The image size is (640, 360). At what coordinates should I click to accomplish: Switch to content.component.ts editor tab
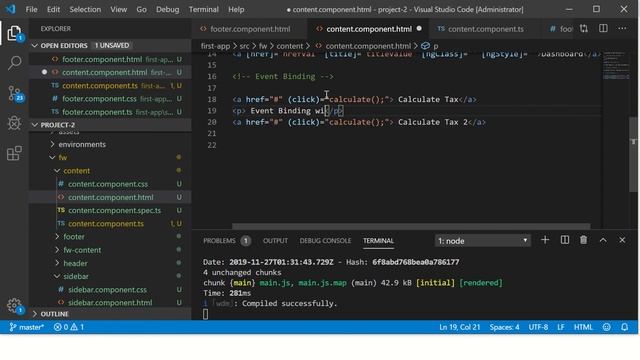coord(486,29)
